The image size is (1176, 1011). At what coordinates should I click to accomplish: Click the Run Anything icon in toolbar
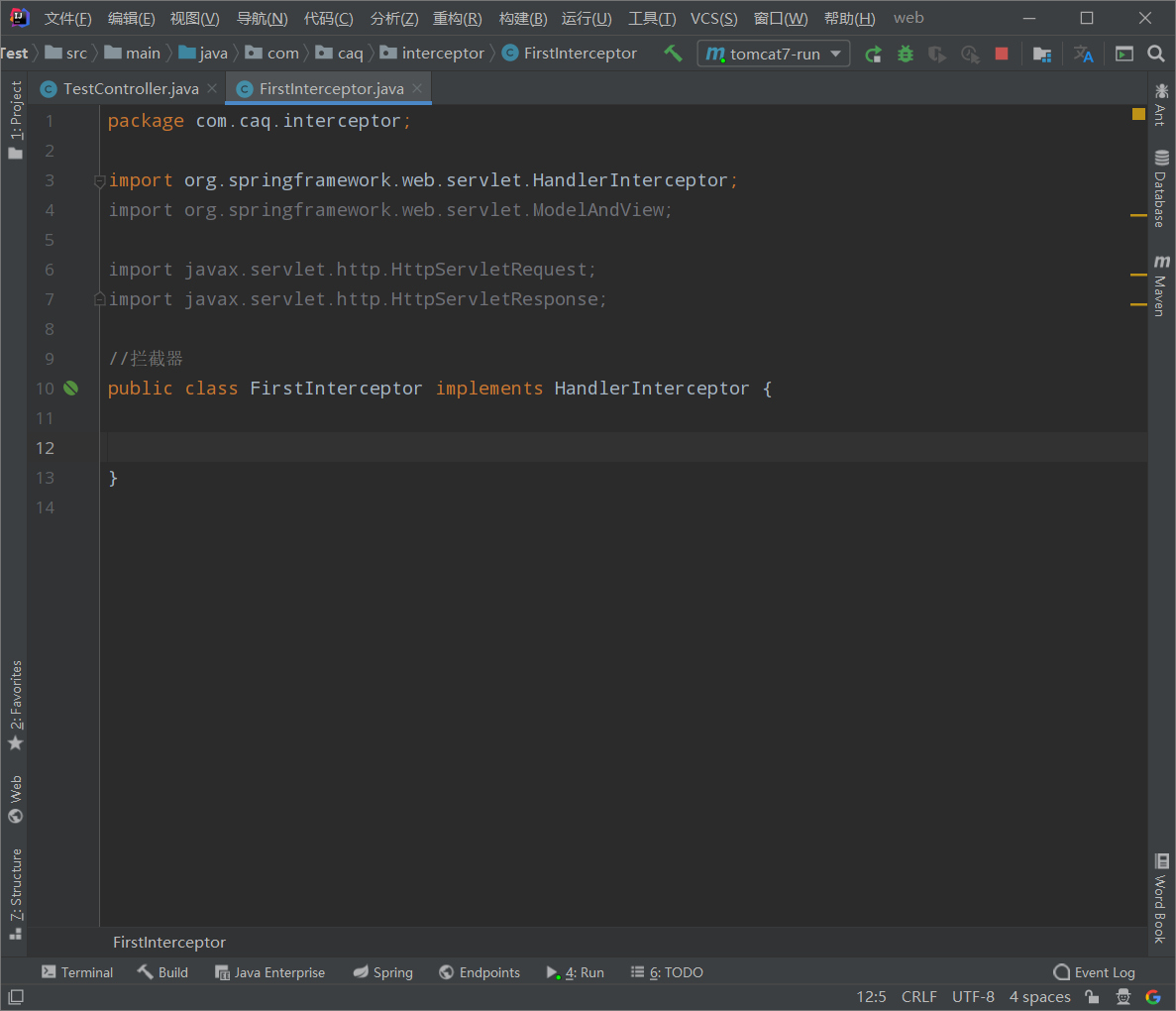pos(1123,55)
